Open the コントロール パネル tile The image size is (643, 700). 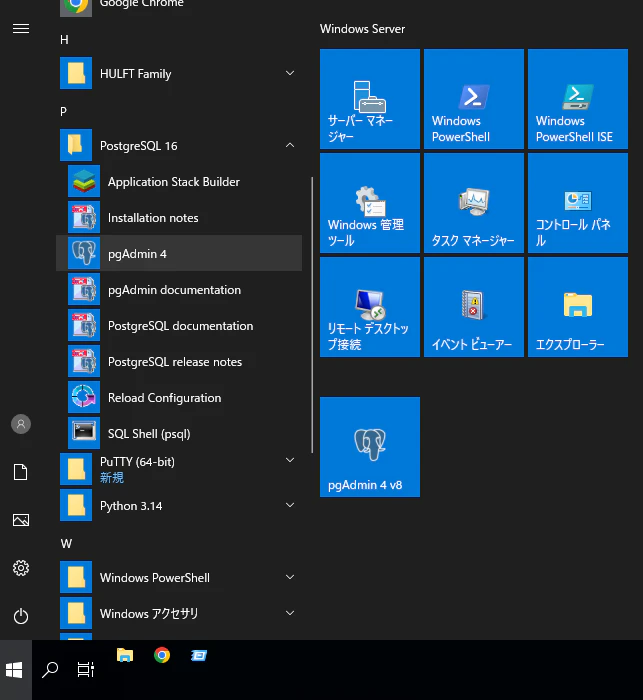click(x=578, y=203)
